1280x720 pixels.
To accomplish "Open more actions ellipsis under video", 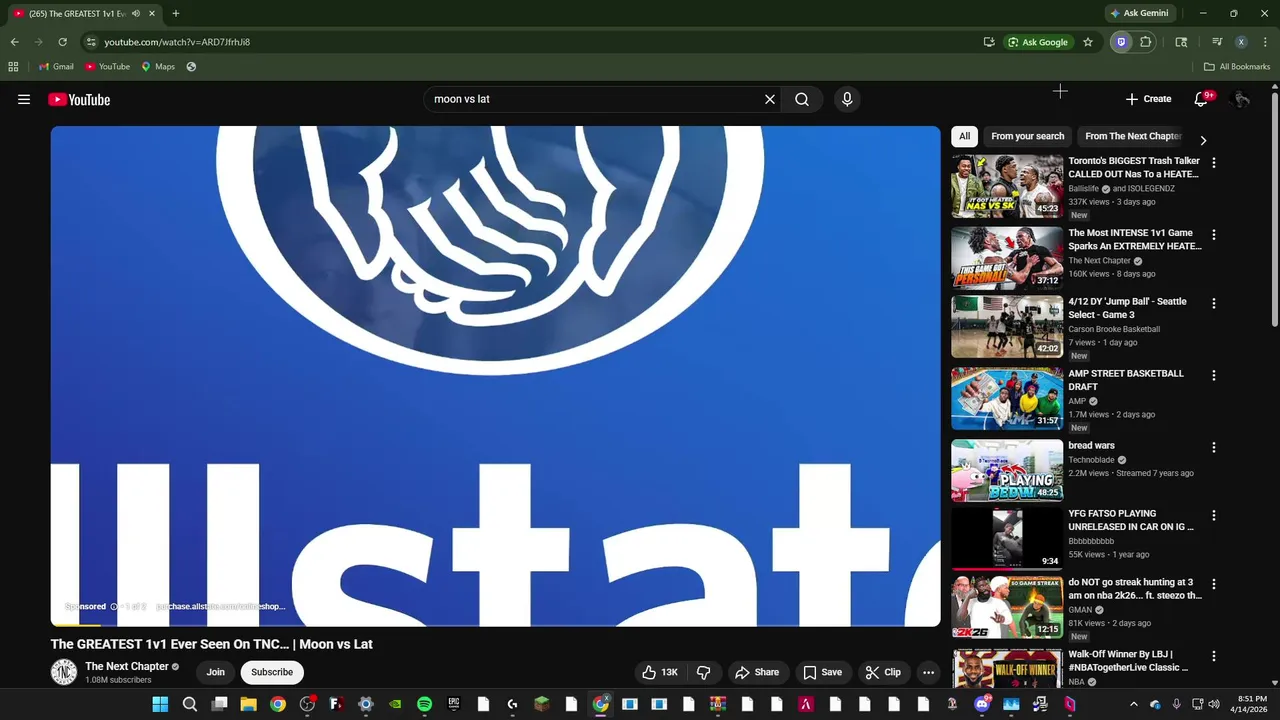I will pyautogui.click(x=928, y=672).
